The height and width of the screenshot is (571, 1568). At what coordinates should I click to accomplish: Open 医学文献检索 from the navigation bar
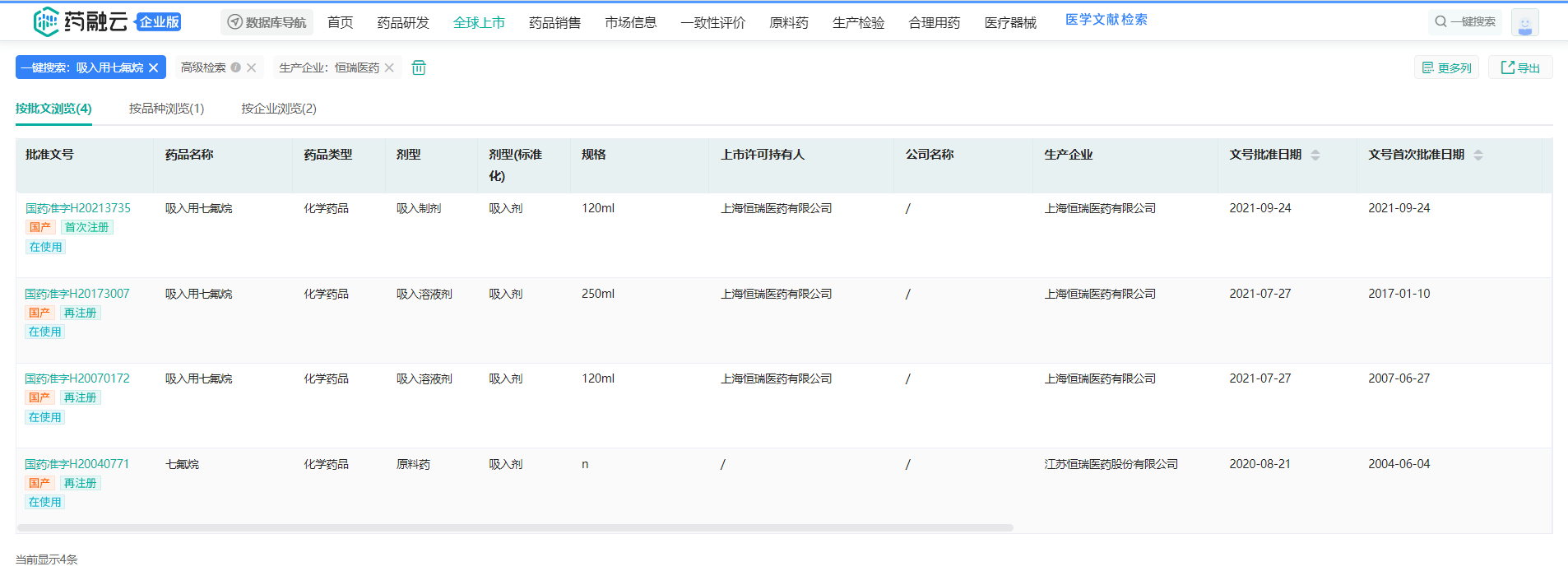pyautogui.click(x=1106, y=20)
